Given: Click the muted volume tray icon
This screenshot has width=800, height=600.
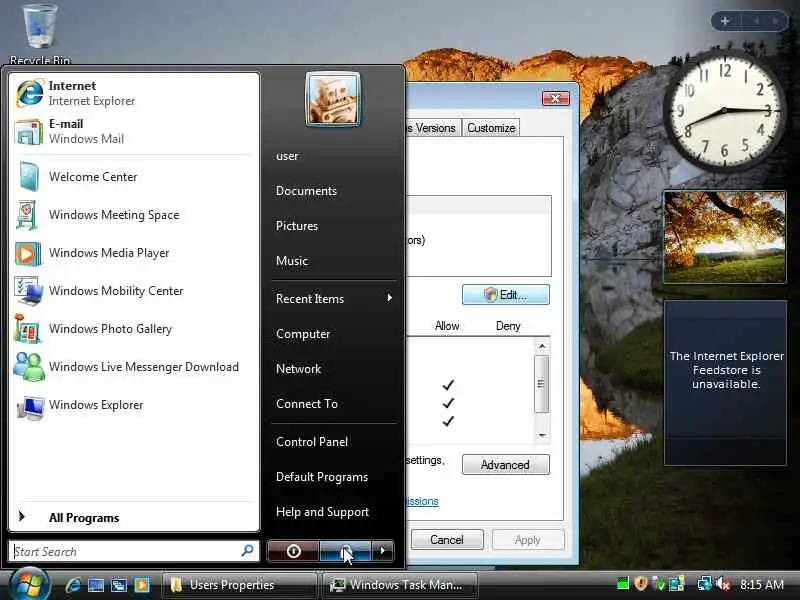Looking at the screenshot, I should [723, 584].
